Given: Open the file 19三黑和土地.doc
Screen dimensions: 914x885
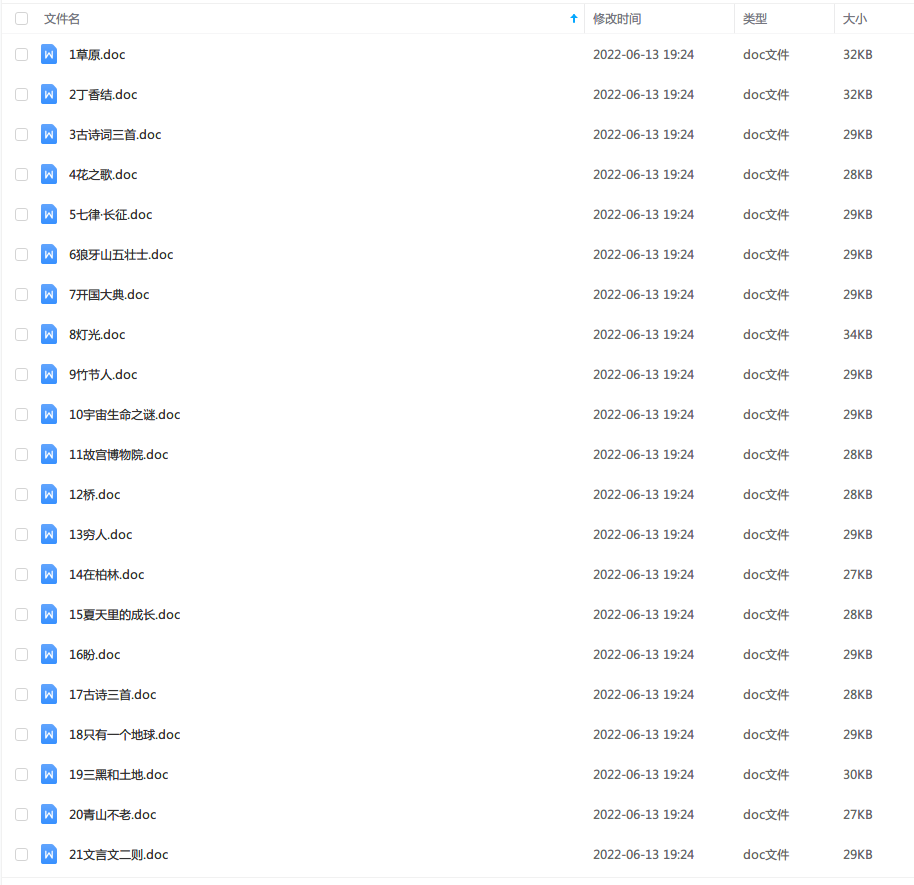Looking at the screenshot, I should 118,774.
